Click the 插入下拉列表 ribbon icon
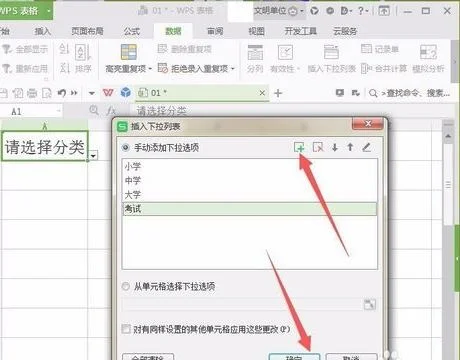460x360 pixels. click(331, 53)
